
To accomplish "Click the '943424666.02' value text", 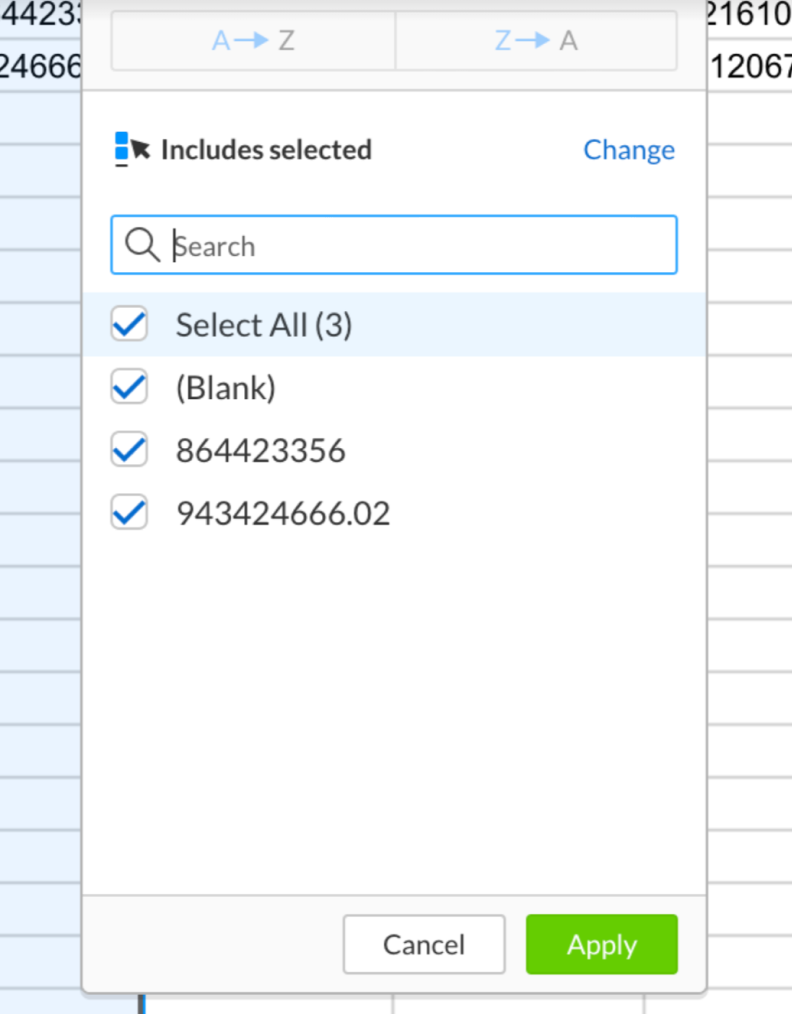I will click(283, 513).
